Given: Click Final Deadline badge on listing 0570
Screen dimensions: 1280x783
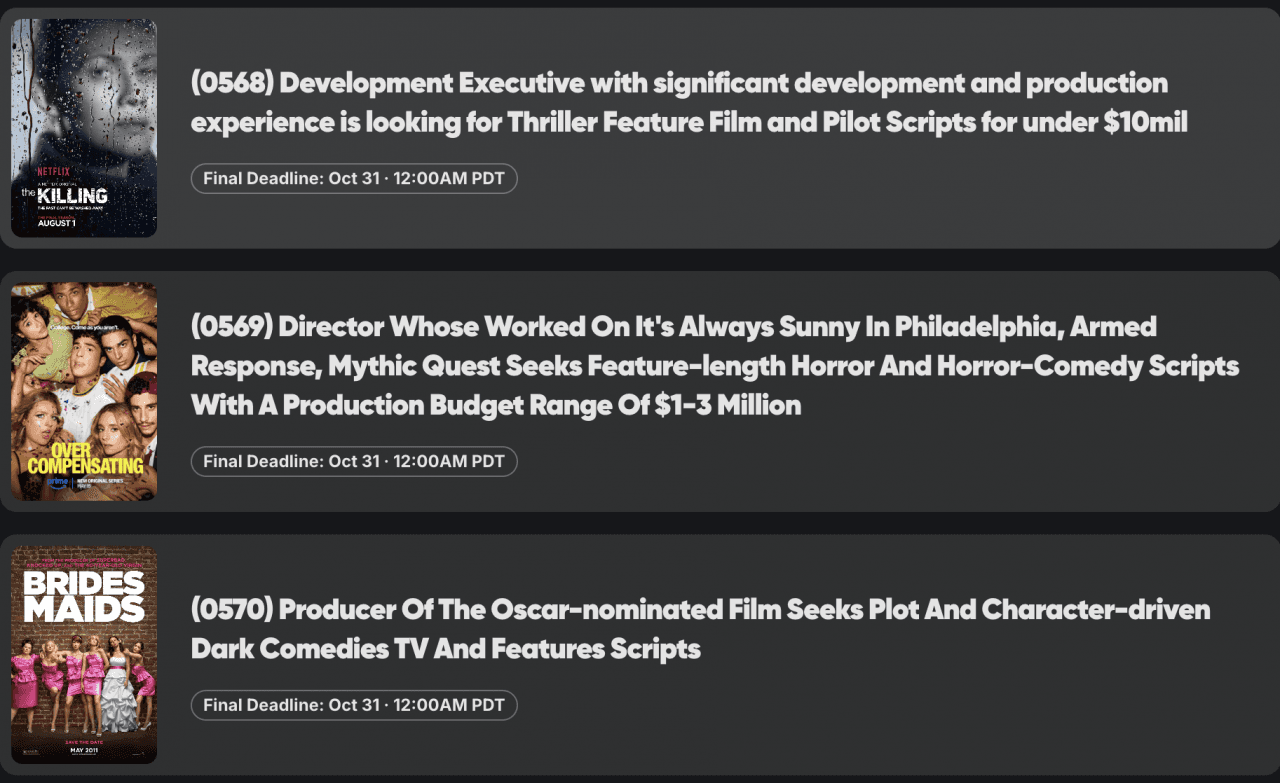Looking at the screenshot, I should pyautogui.click(x=354, y=705).
